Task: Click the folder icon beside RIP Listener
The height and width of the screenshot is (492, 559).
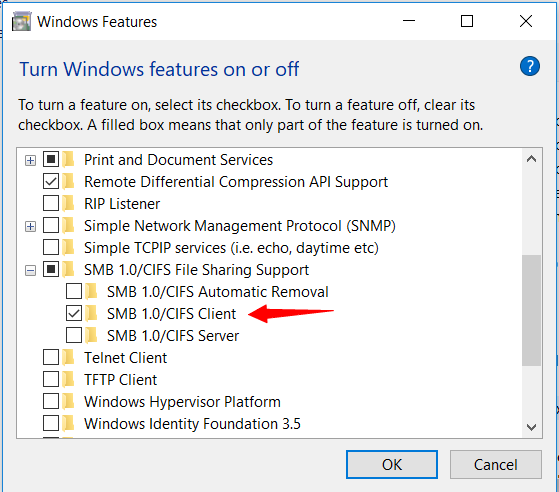Action: pos(68,204)
